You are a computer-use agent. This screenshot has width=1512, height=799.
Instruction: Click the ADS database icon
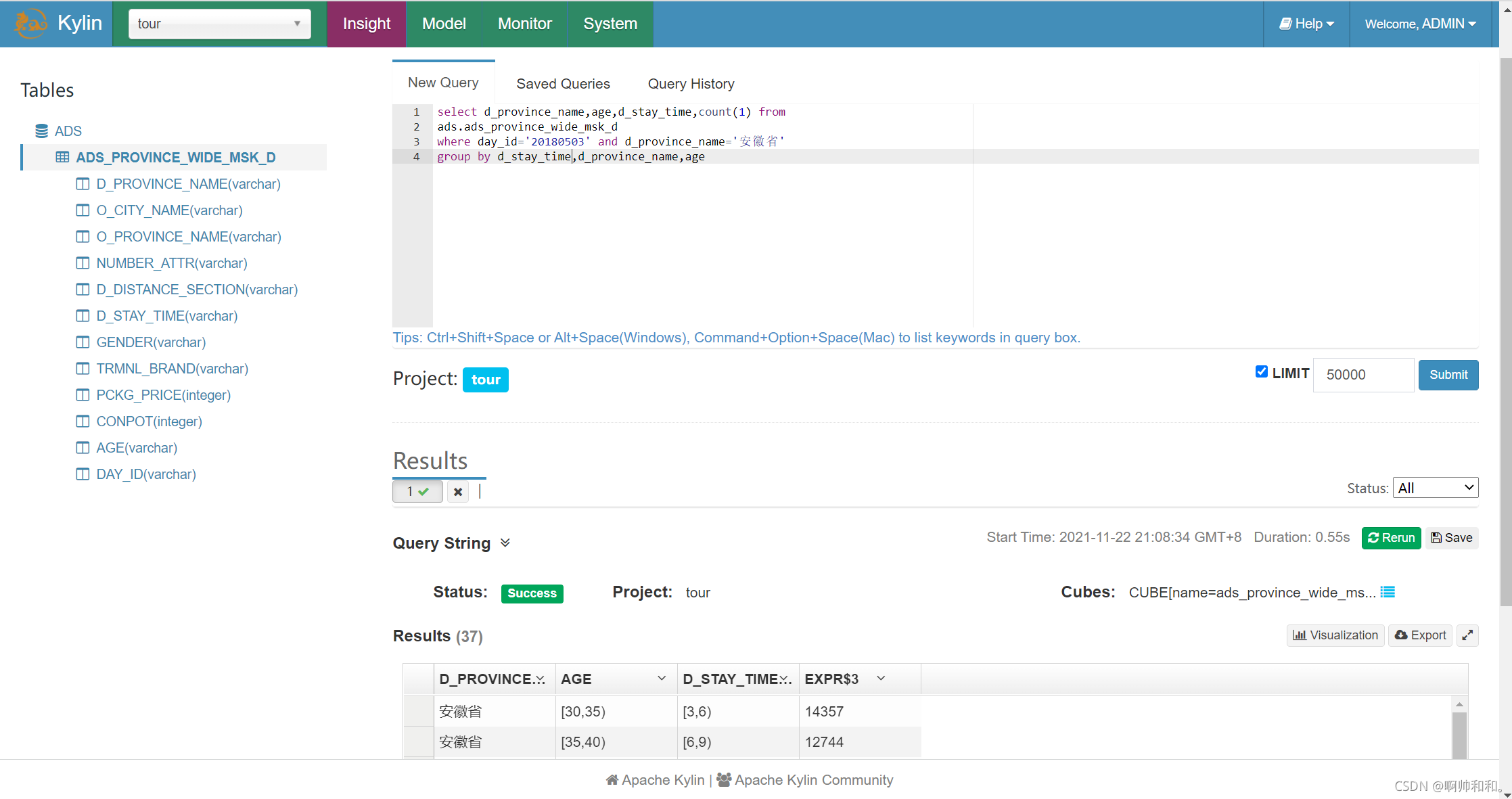coord(42,131)
